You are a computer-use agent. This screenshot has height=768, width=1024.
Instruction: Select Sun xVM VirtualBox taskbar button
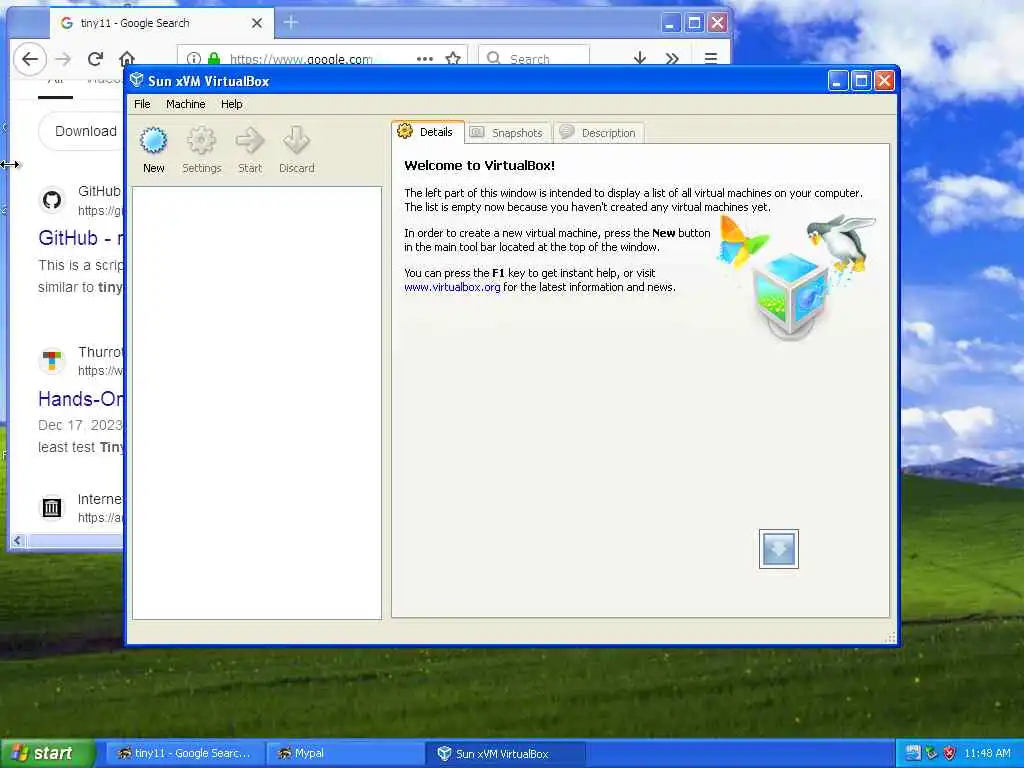[x=505, y=753]
